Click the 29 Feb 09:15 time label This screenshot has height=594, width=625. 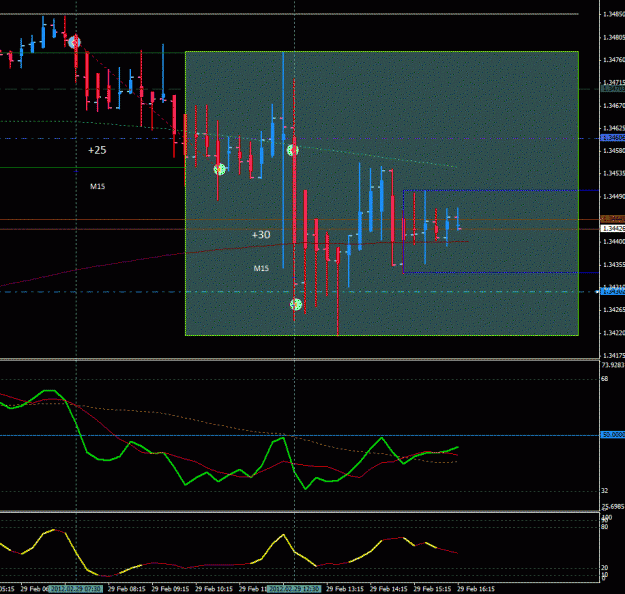(170, 589)
